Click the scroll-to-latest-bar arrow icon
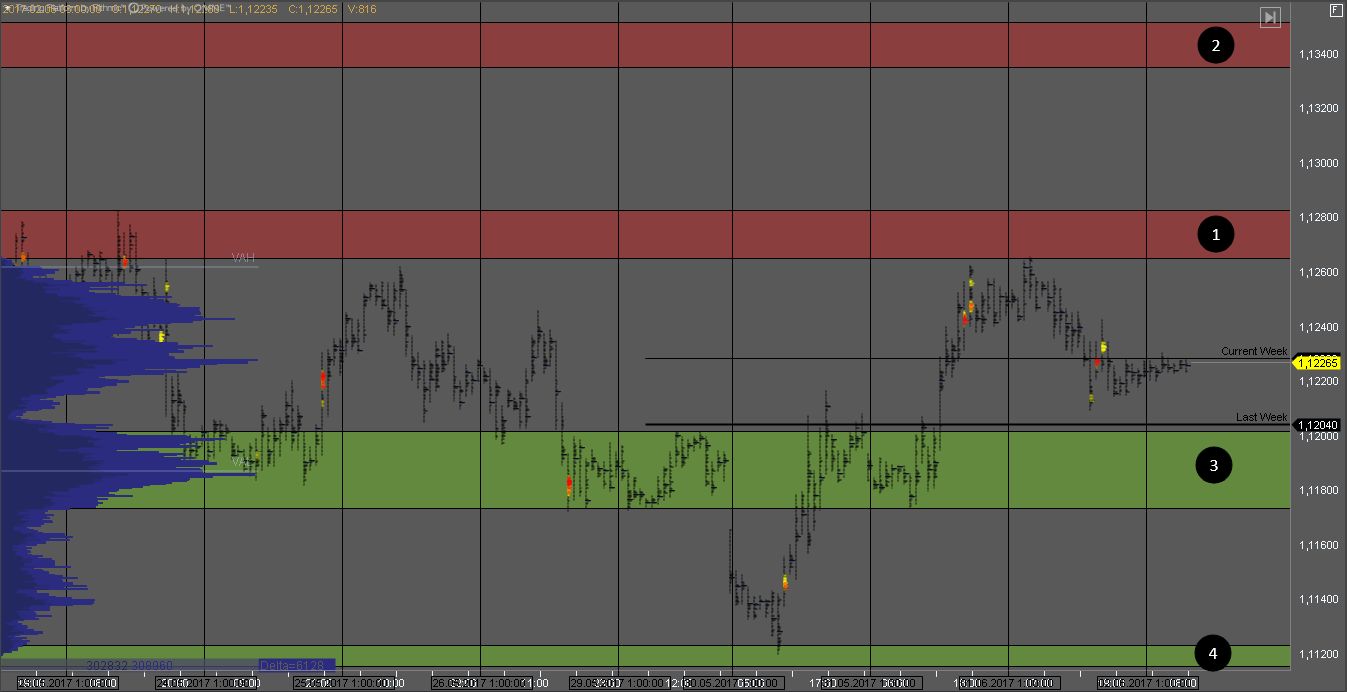 pos(1270,17)
